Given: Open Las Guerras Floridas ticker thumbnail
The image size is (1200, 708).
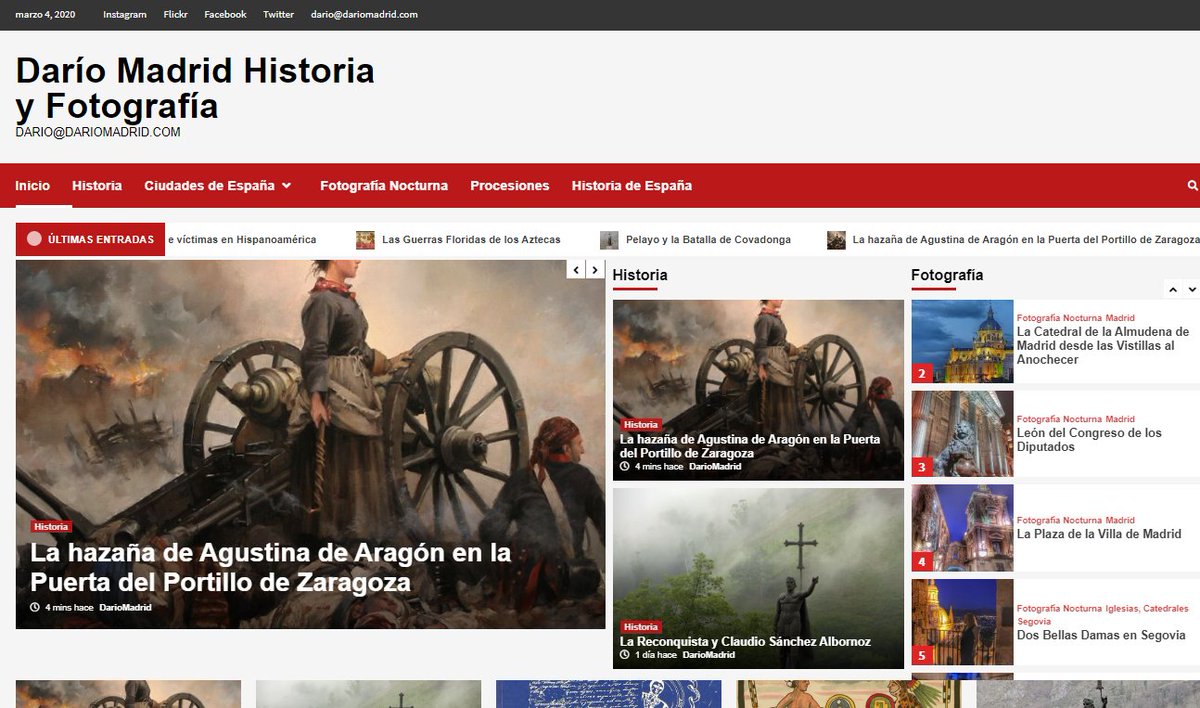Looking at the screenshot, I should tap(365, 240).
